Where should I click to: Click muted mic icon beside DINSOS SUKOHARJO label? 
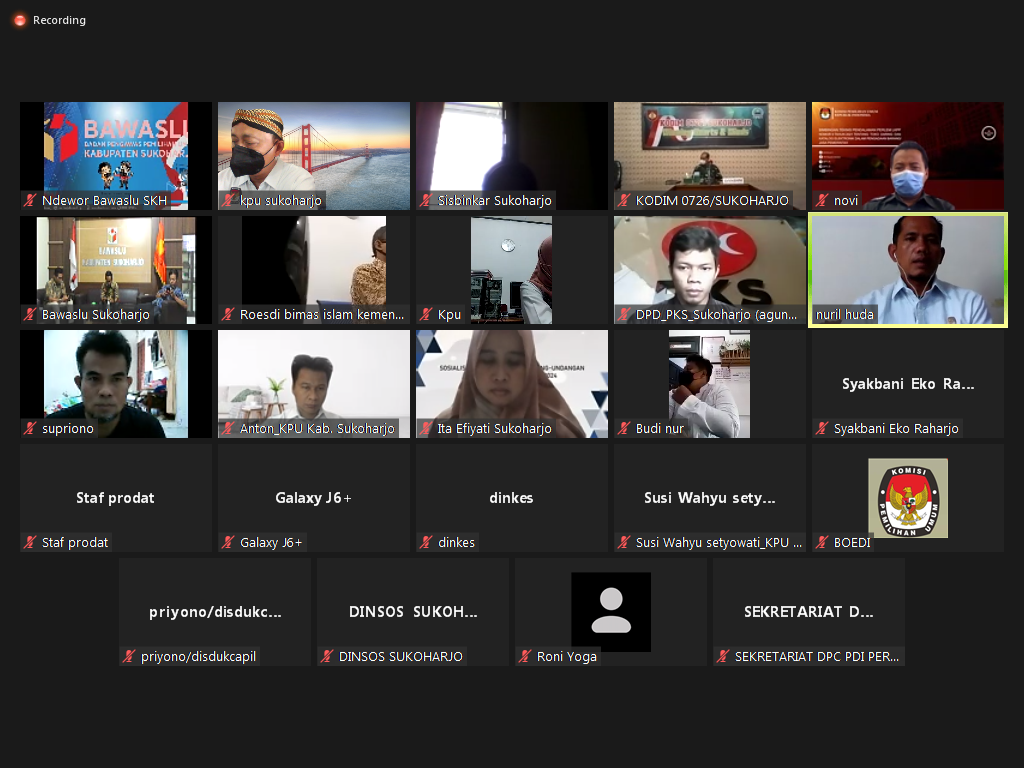328,657
